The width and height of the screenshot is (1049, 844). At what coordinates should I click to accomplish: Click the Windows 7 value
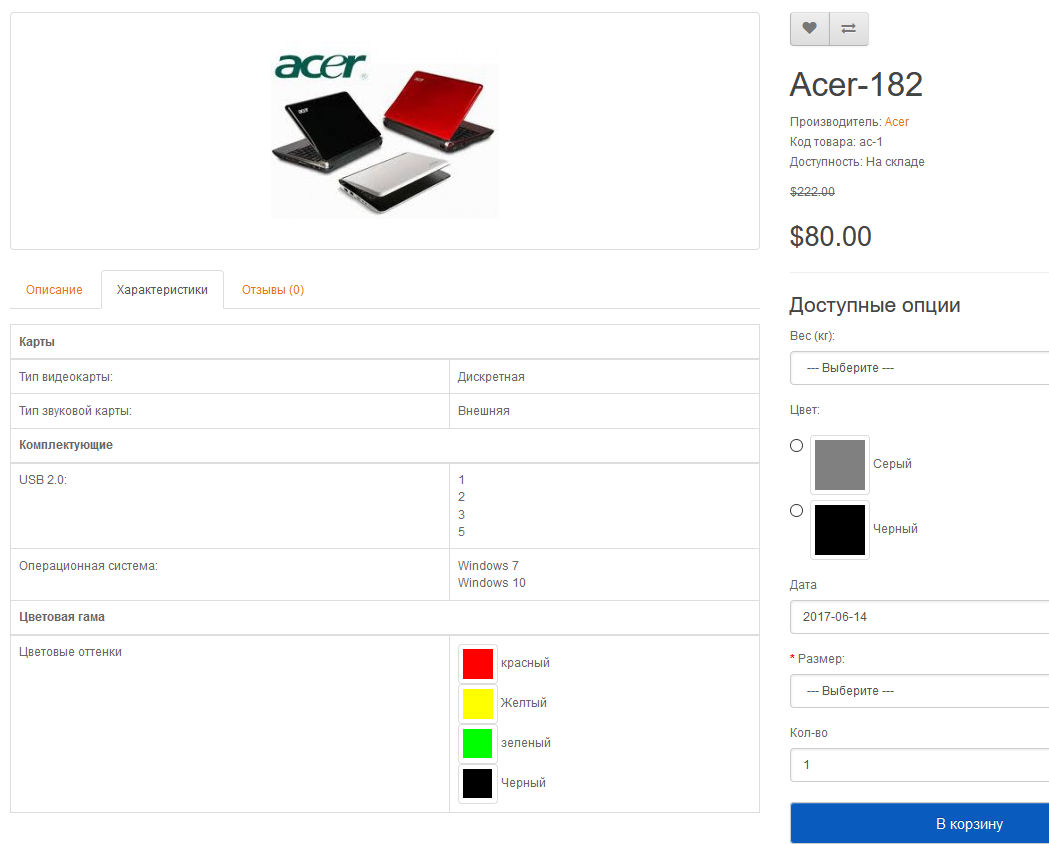488,566
